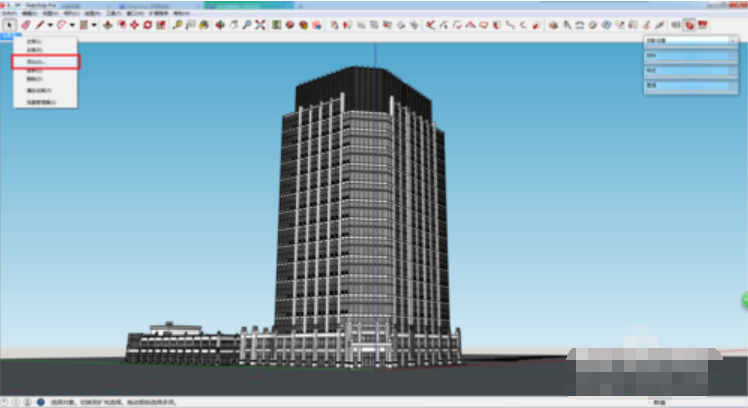Expand the second tray panel header
Screen dimensions: 748x408
click(x=691, y=56)
